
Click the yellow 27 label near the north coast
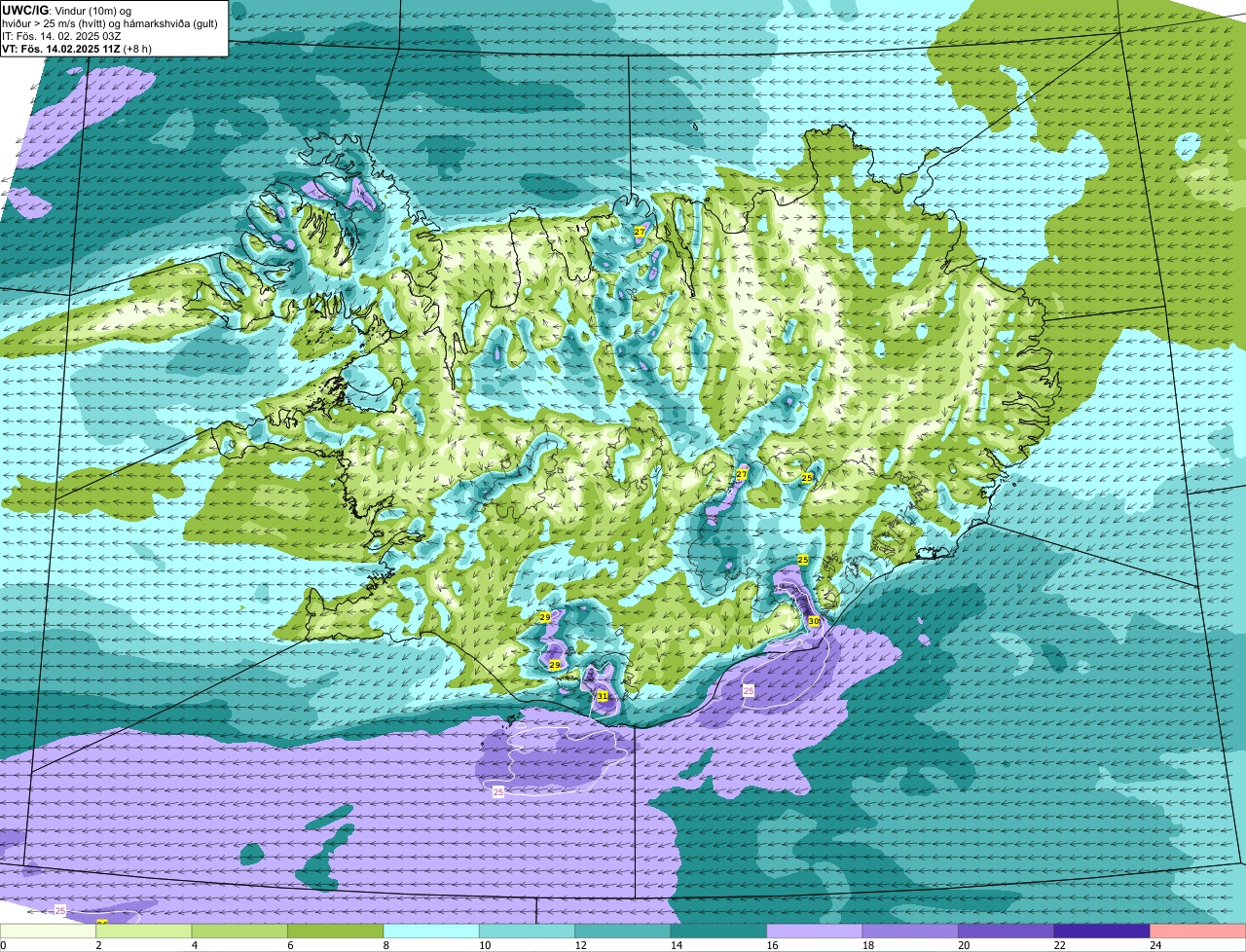(x=640, y=232)
